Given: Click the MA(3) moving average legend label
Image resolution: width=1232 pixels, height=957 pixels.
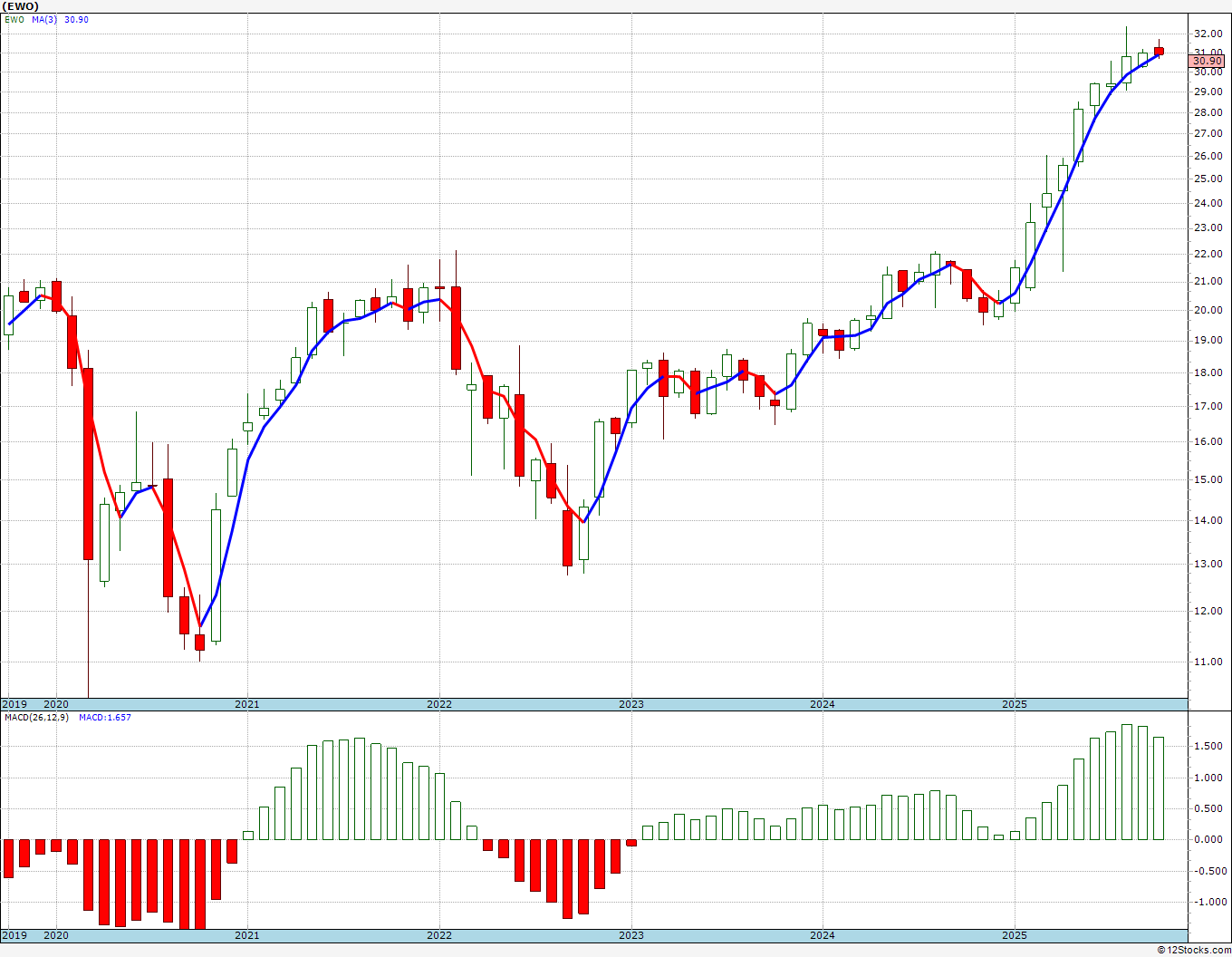Looking at the screenshot, I should pos(45,19).
